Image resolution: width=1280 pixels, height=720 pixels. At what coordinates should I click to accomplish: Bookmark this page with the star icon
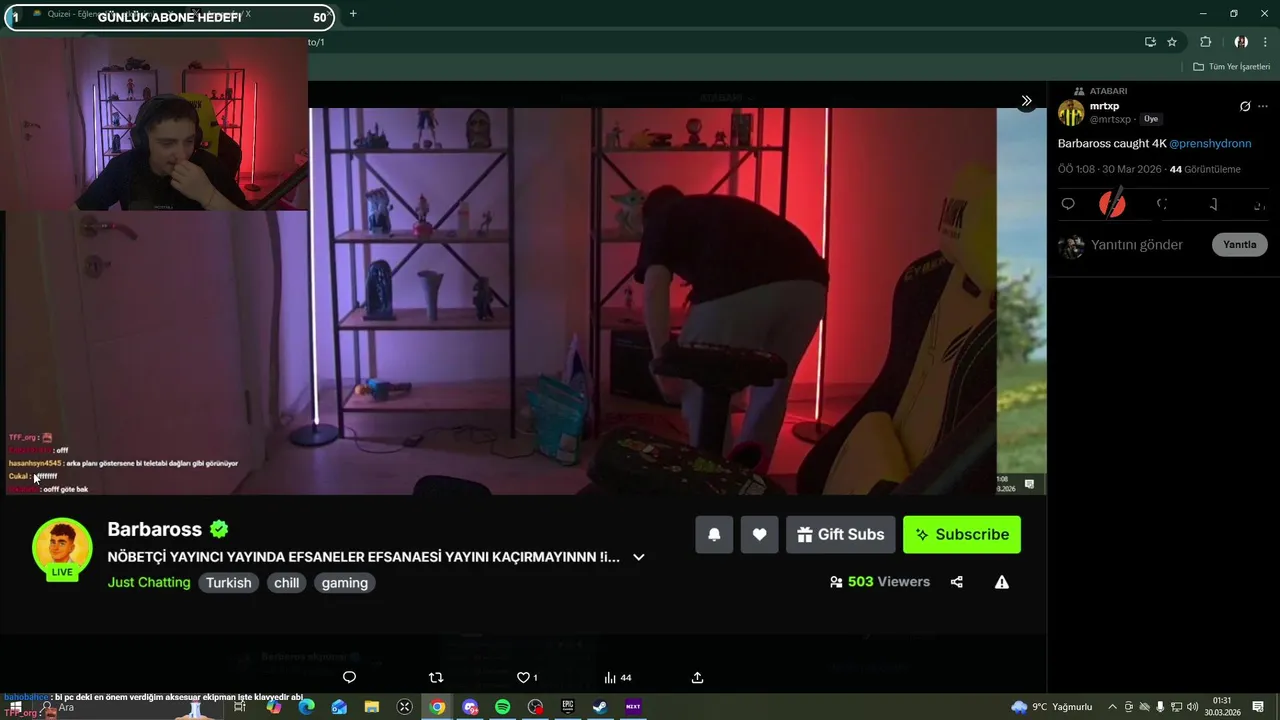click(1172, 42)
